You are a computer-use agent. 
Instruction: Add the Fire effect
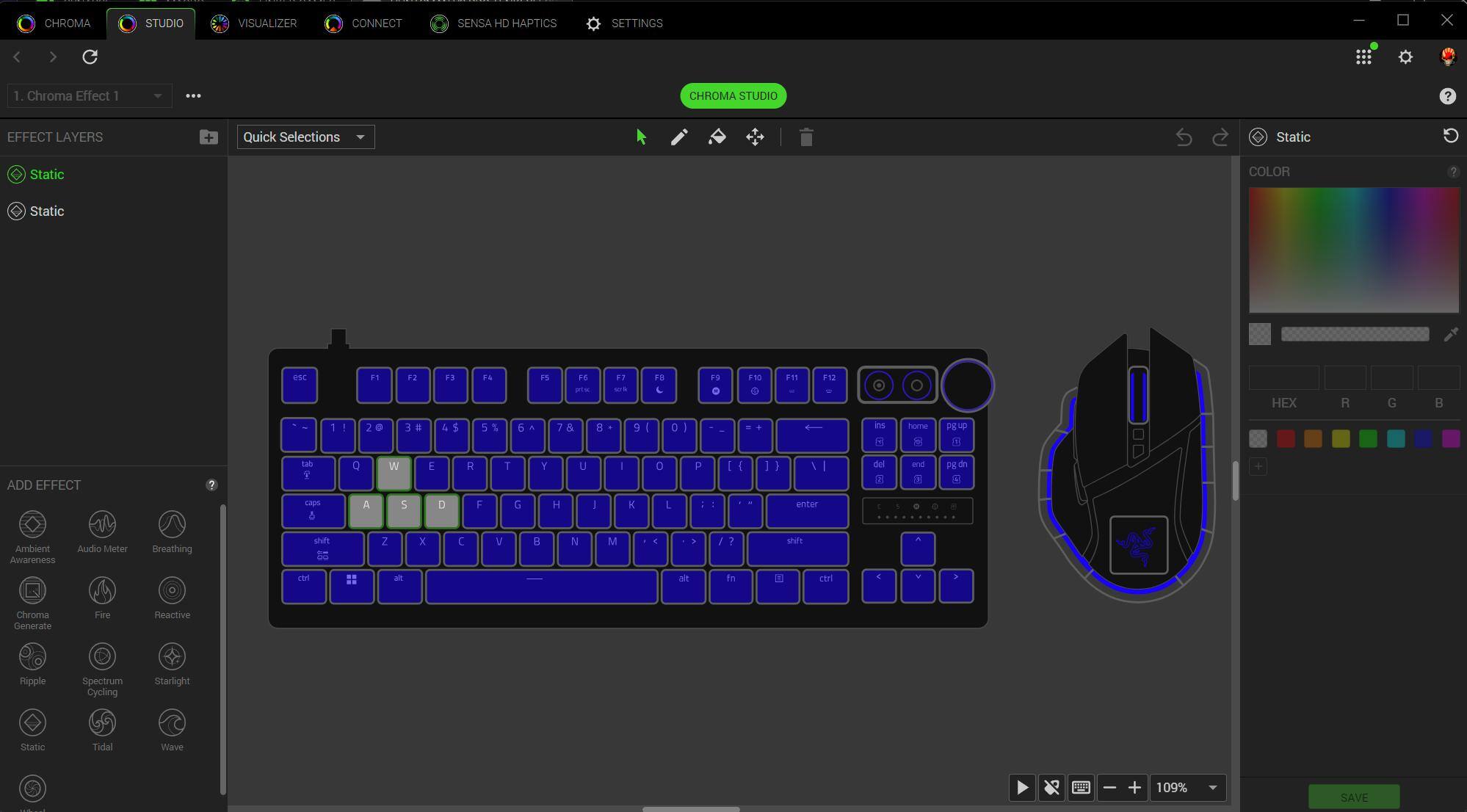(102, 598)
